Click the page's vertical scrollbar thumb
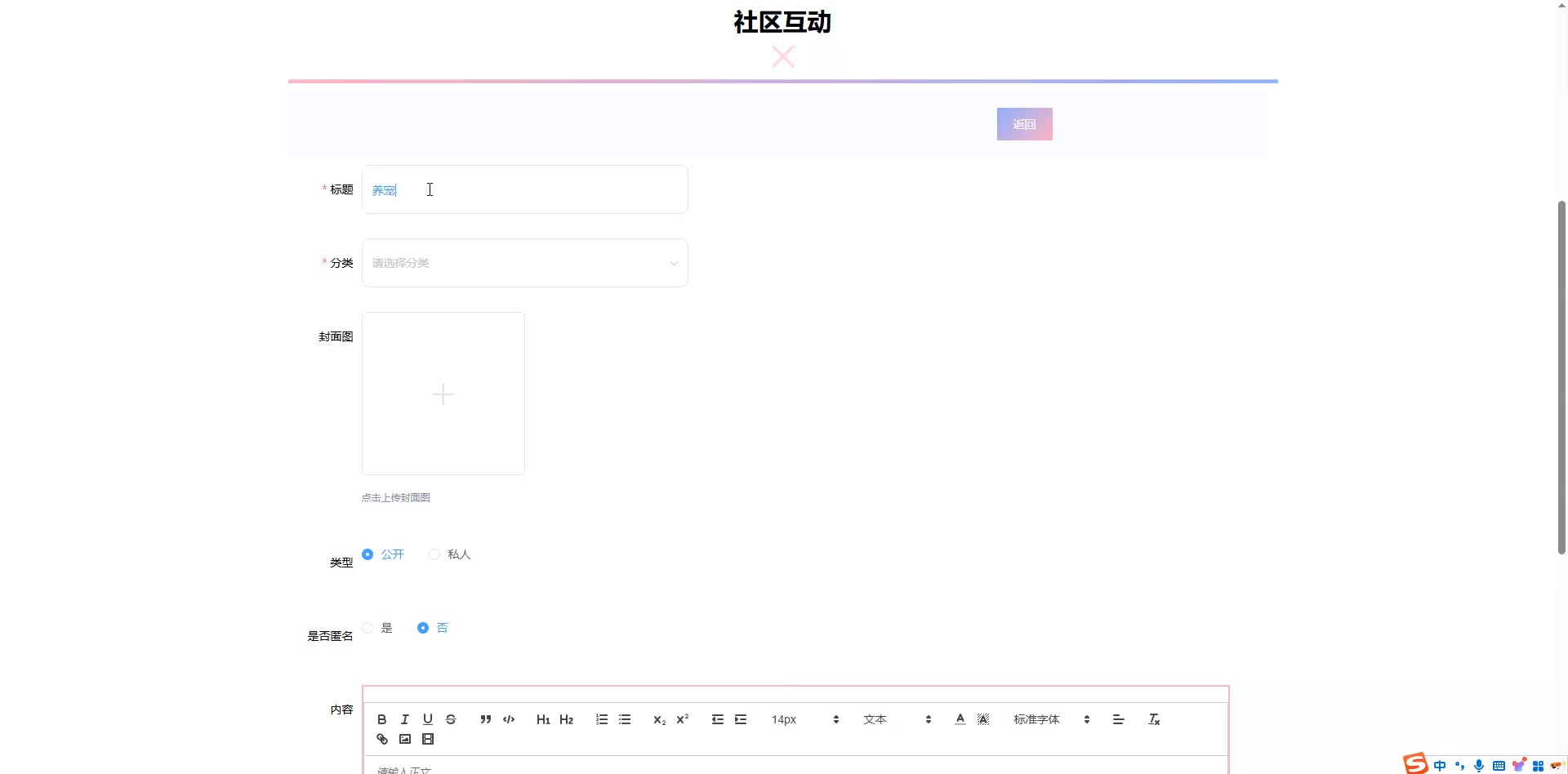Screen dimensions: 1568x774 [1561, 377]
